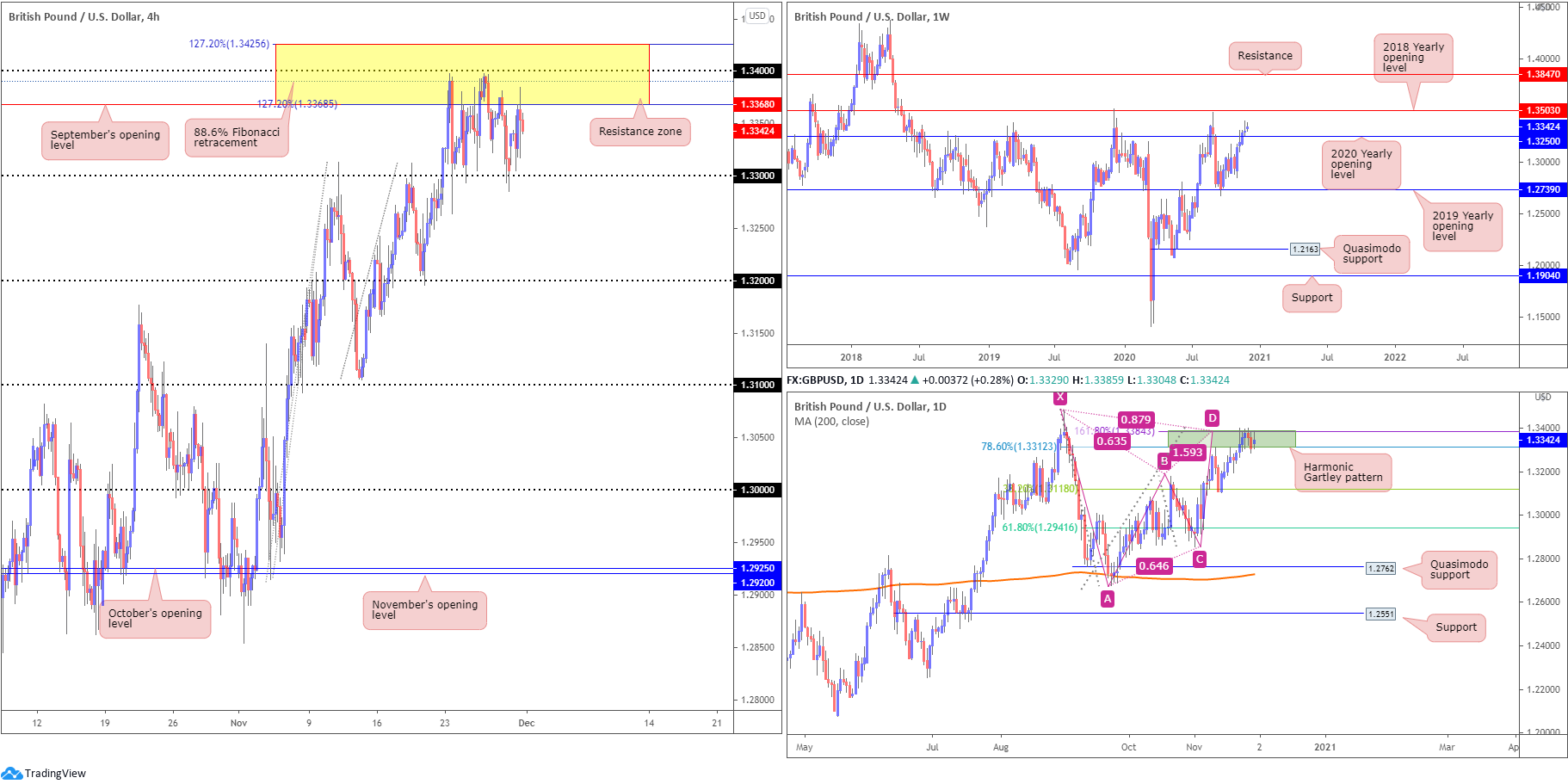Click the 'Resistance zone' callout
1568x784 pixels.
640,132
